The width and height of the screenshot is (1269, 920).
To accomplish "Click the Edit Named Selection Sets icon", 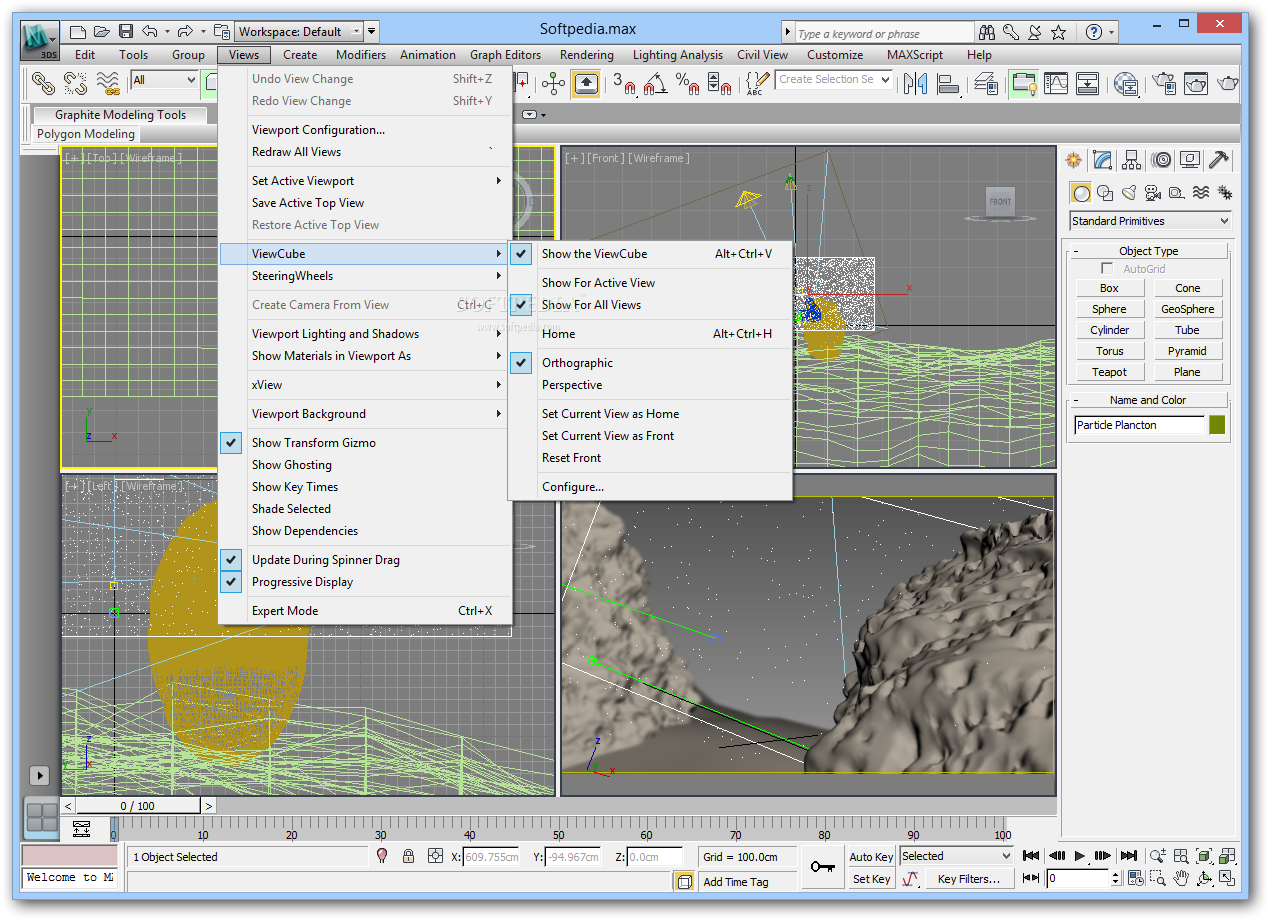I will pos(758,84).
